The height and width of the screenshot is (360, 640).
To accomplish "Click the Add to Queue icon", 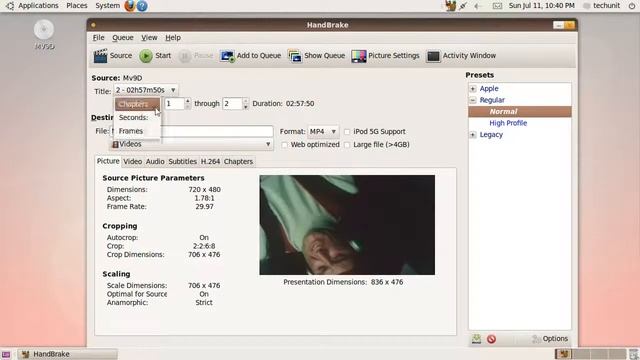I will tap(227, 56).
